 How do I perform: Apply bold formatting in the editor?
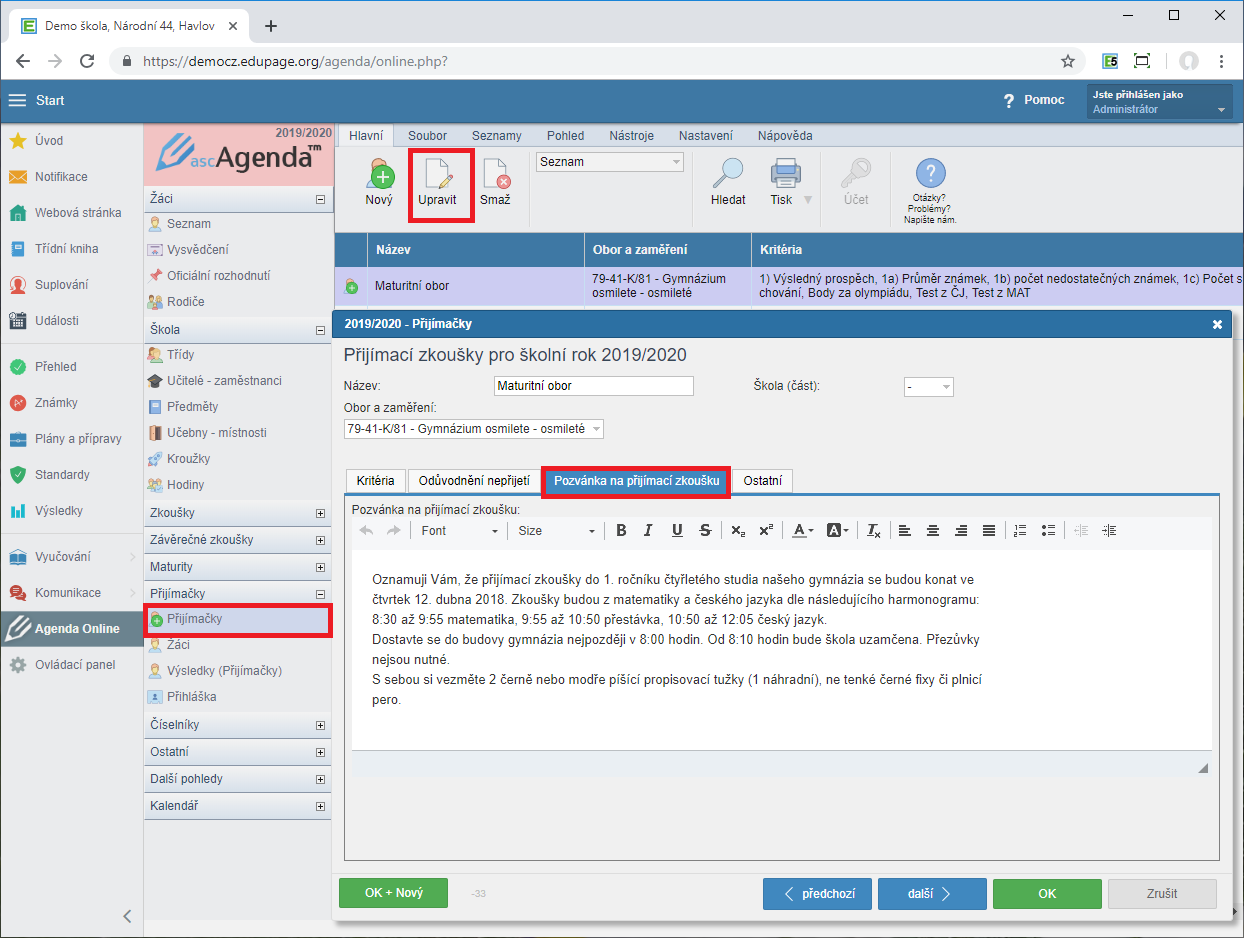(x=621, y=531)
